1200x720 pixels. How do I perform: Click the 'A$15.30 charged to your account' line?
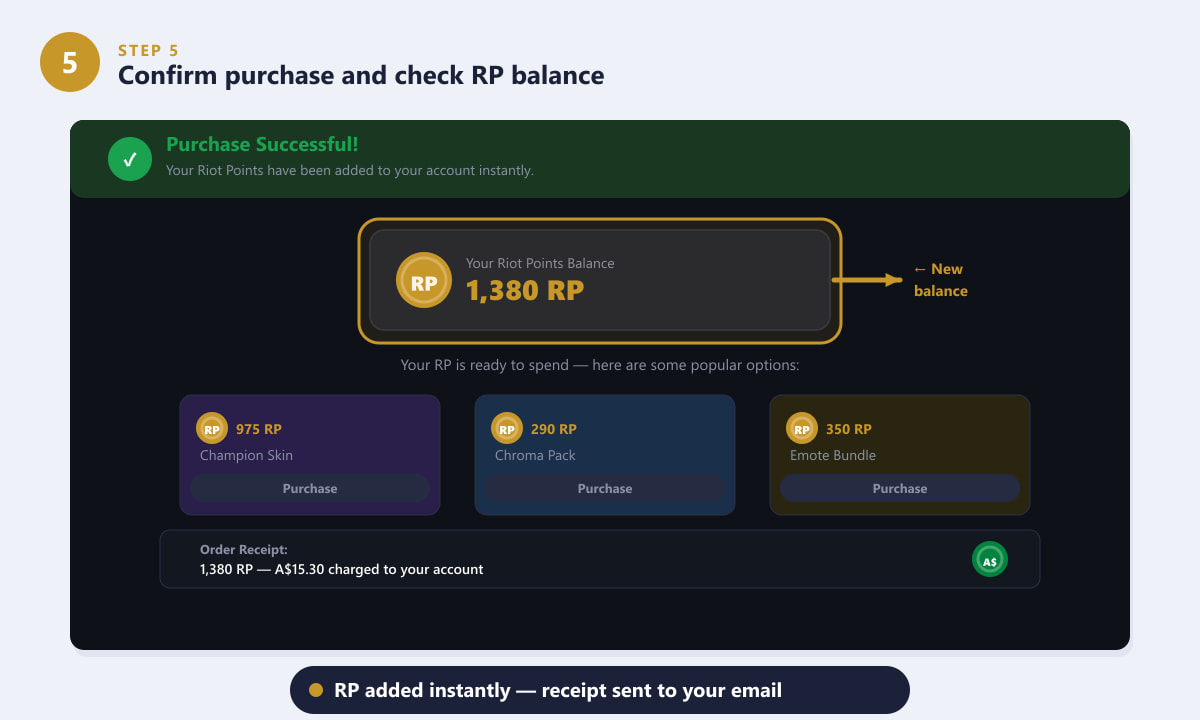pyautogui.click(x=341, y=569)
